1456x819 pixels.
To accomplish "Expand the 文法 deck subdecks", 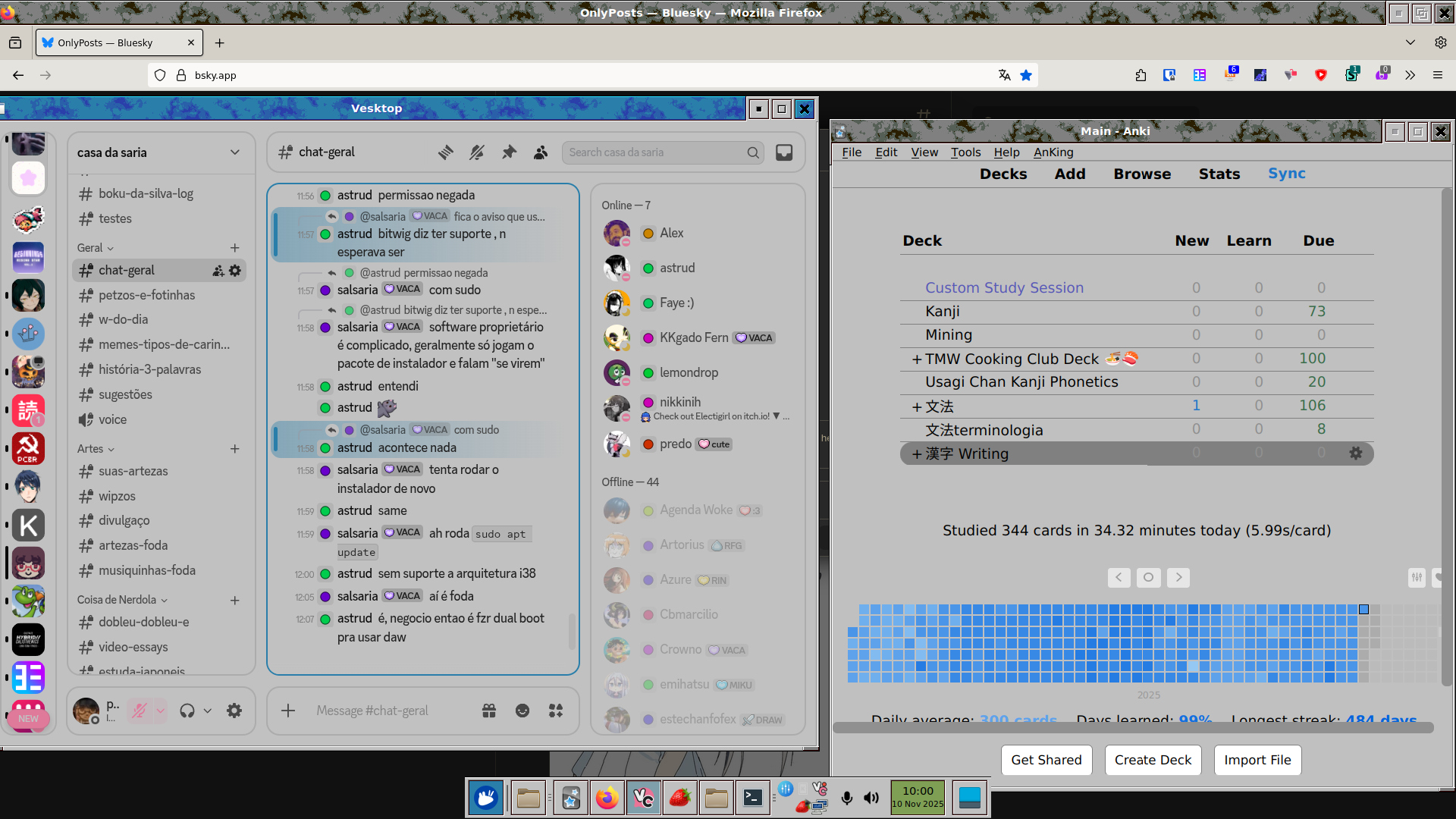I will coord(916,407).
